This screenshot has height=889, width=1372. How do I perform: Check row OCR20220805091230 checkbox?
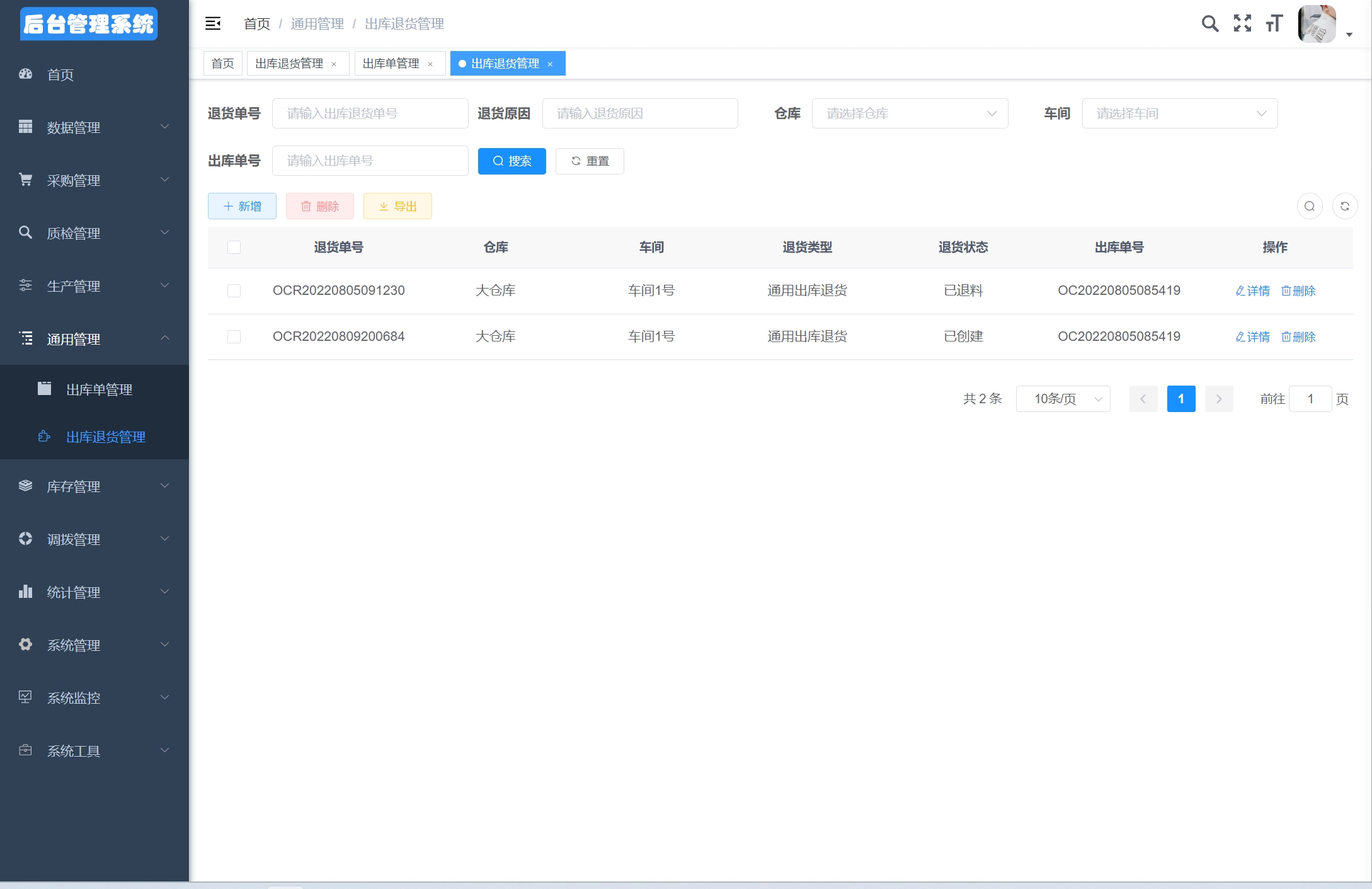[x=234, y=290]
